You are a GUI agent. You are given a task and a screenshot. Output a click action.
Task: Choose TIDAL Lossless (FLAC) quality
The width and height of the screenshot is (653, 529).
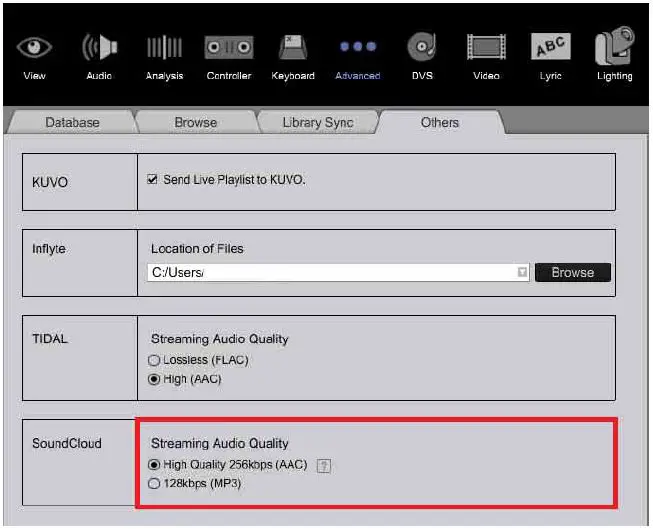(154, 360)
